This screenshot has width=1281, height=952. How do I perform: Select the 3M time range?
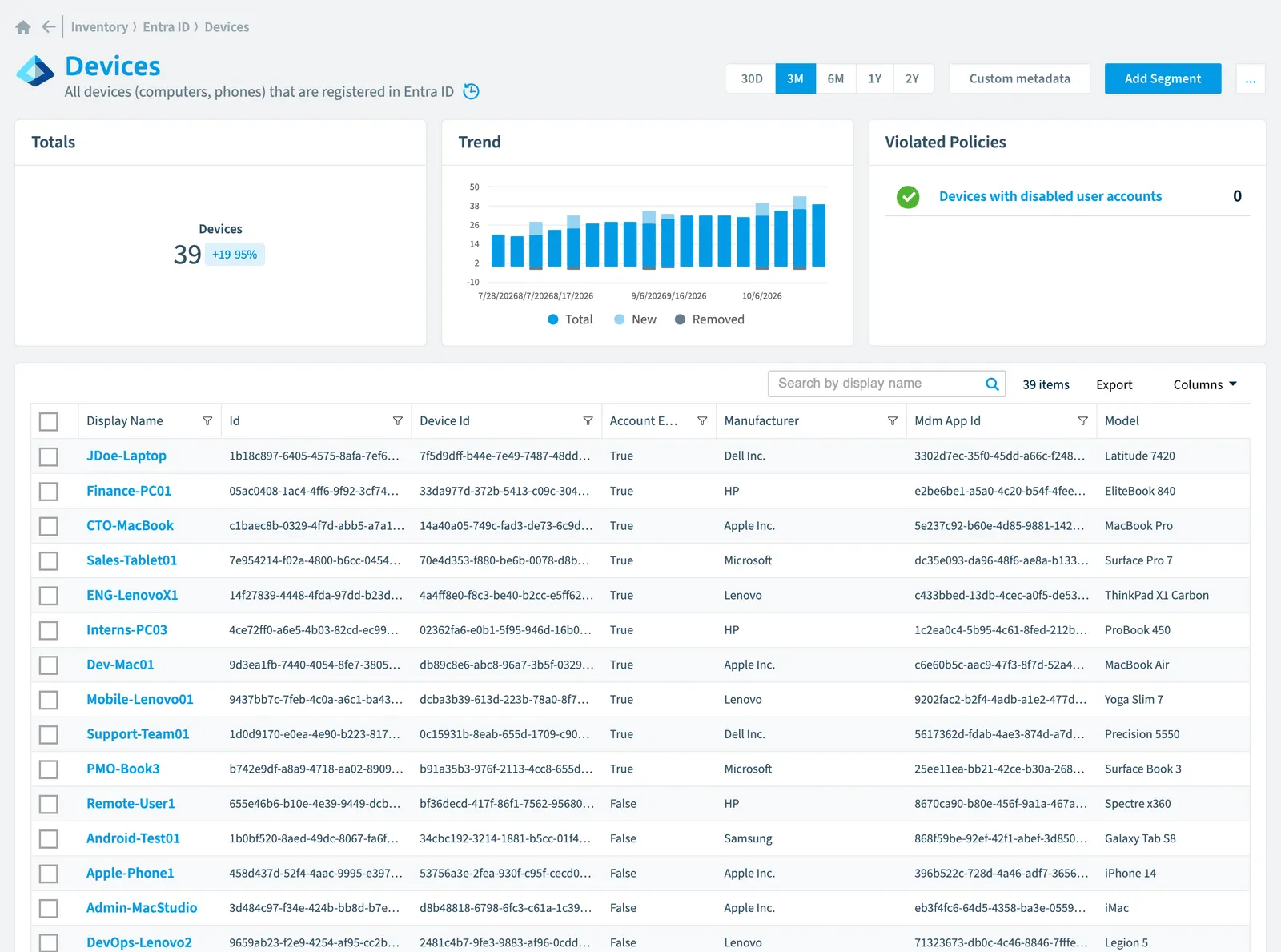(795, 78)
